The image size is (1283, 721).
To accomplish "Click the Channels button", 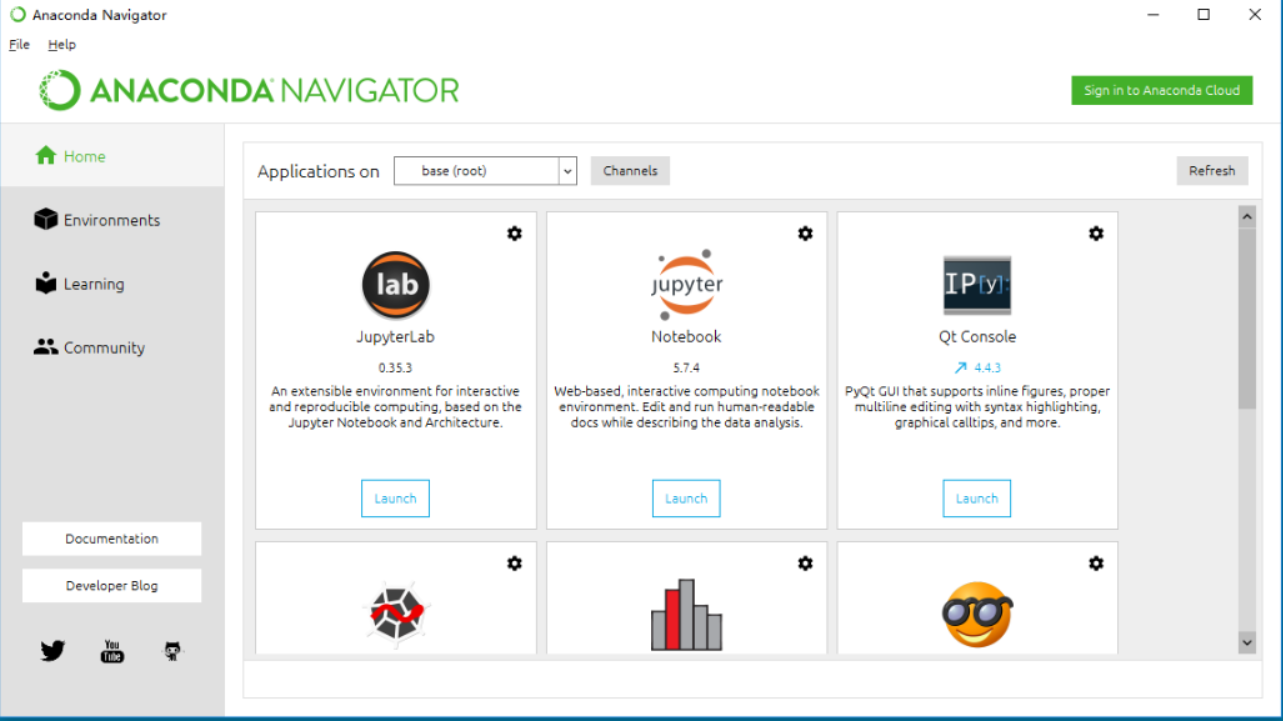I will point(630,171).
